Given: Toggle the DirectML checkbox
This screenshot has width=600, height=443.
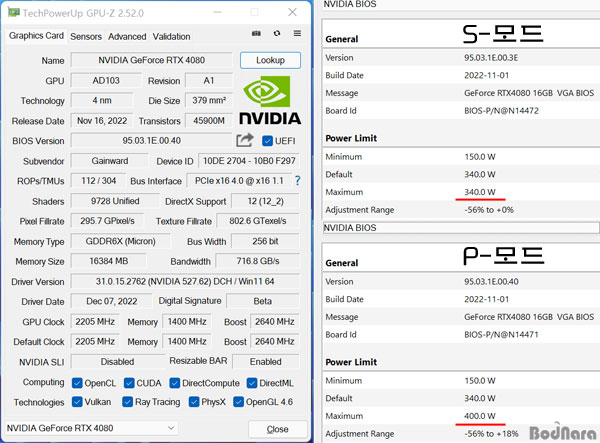Looking at the screenshot, I should tap(252, 383).
